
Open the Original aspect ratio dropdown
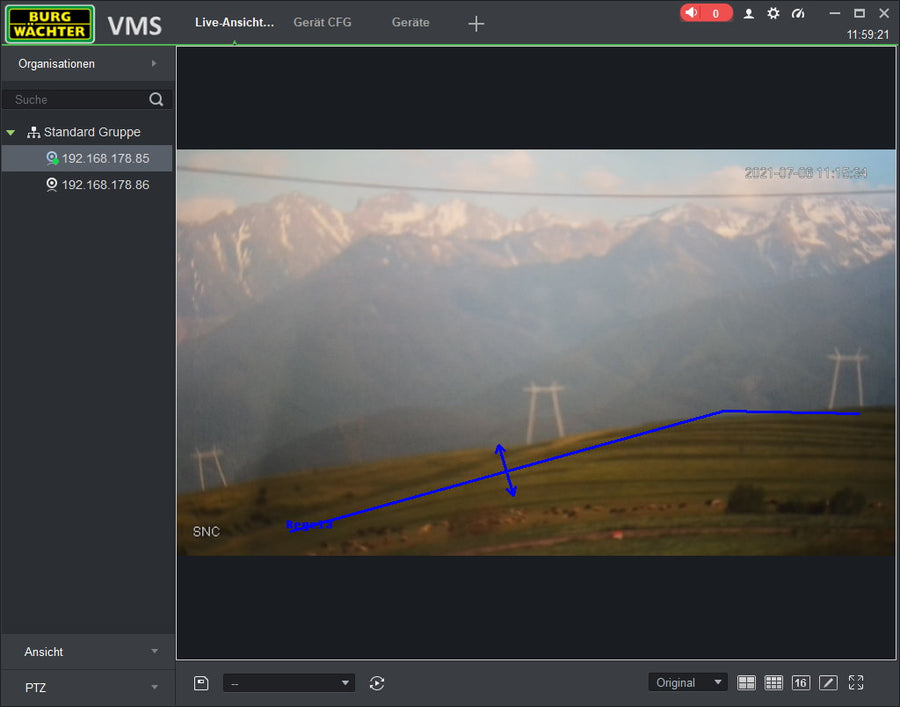(x=687, y=683)
